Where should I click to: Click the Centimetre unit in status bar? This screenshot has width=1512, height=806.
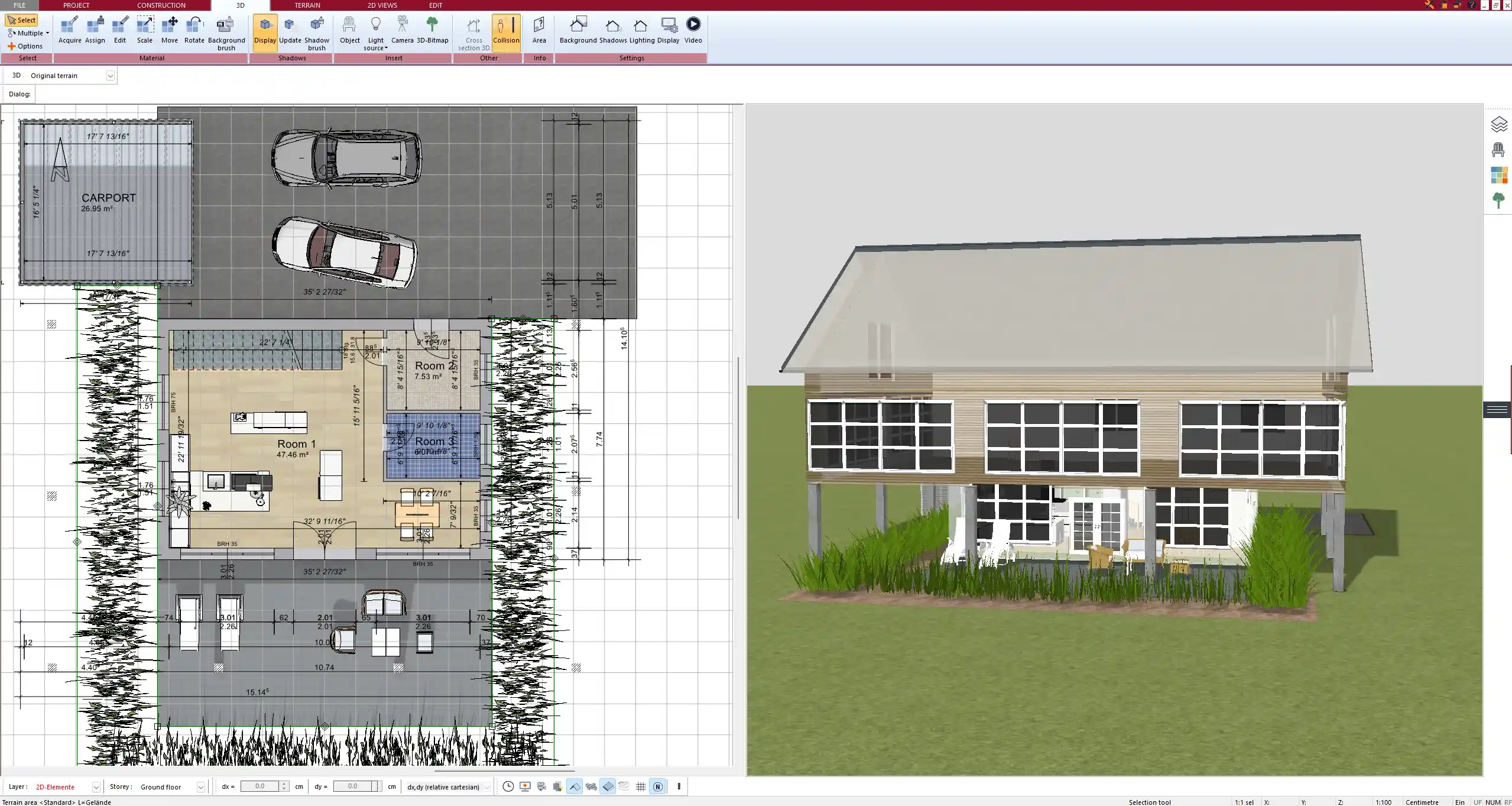1422,802
